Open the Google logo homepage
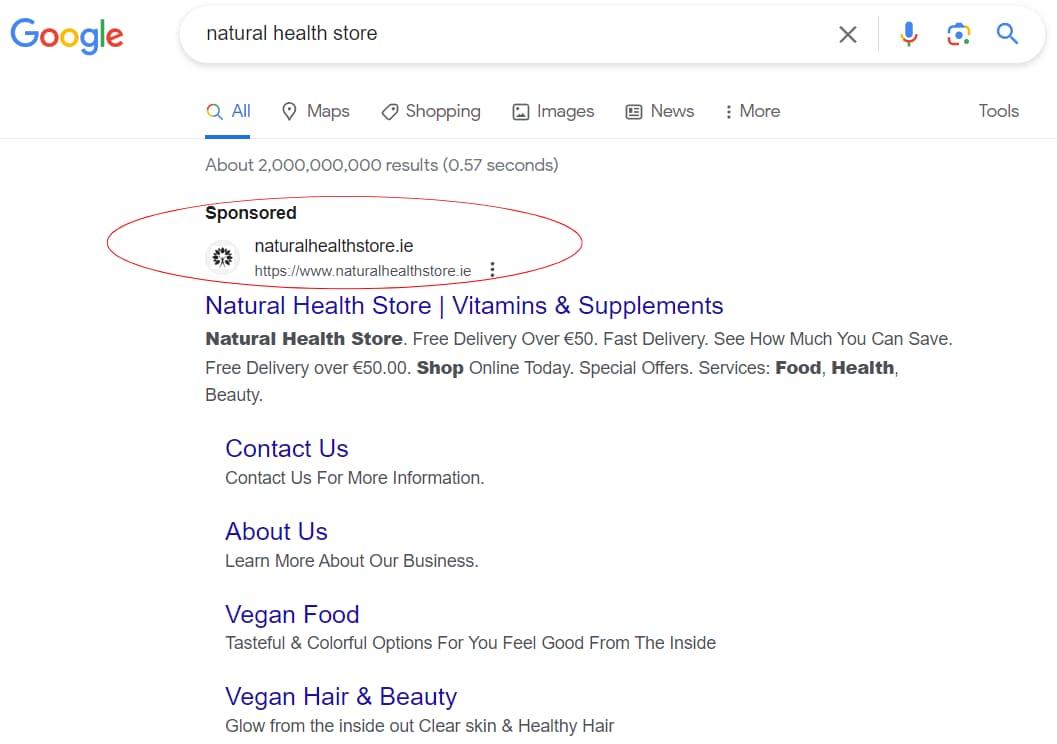1057x744 pixels. pos(67,36)
